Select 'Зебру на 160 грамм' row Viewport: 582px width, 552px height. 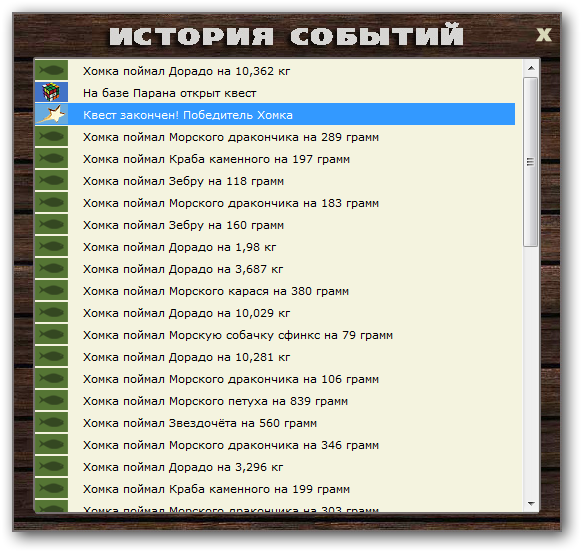pos(275,224)
